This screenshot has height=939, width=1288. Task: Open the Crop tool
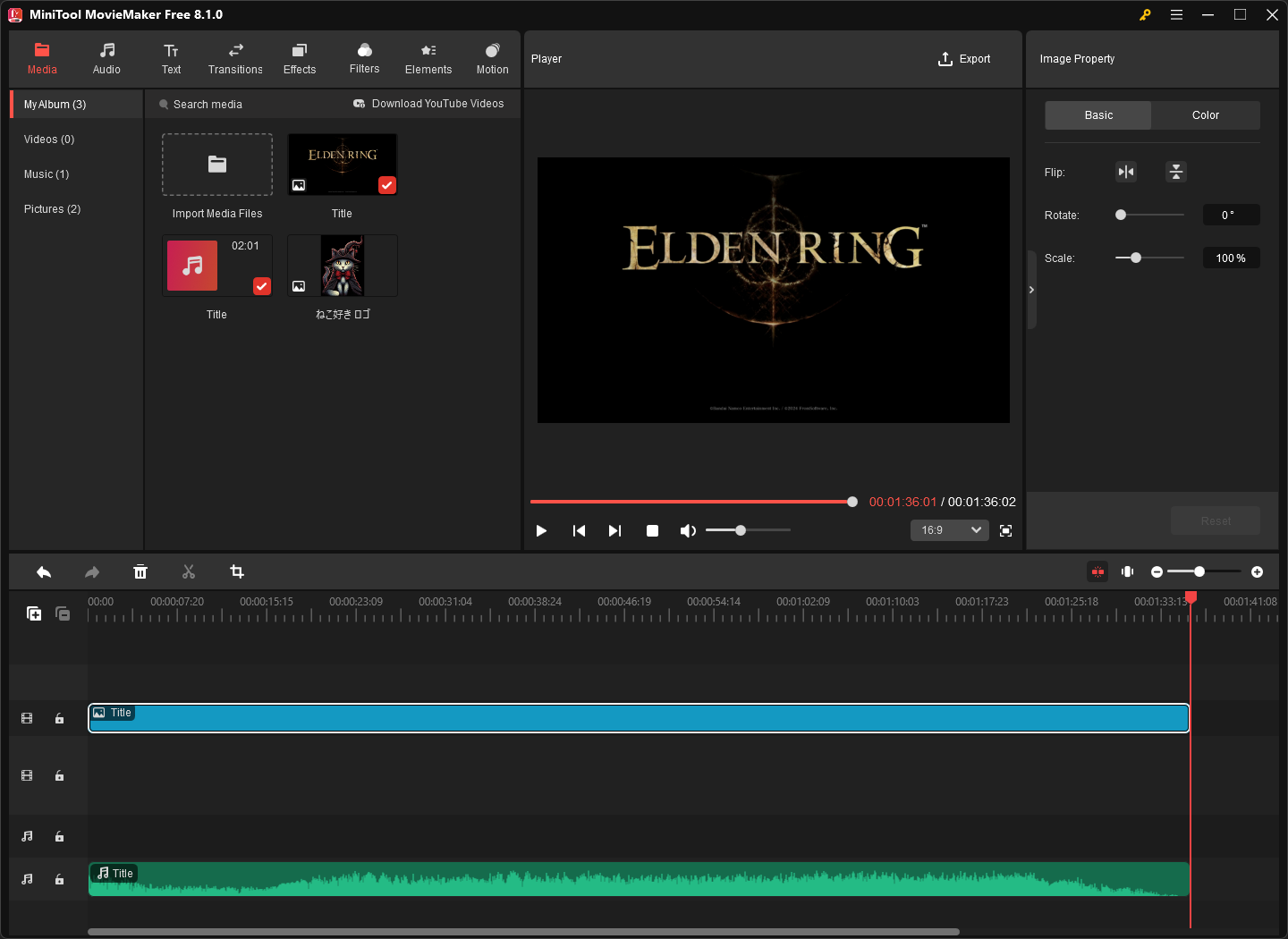237,572
